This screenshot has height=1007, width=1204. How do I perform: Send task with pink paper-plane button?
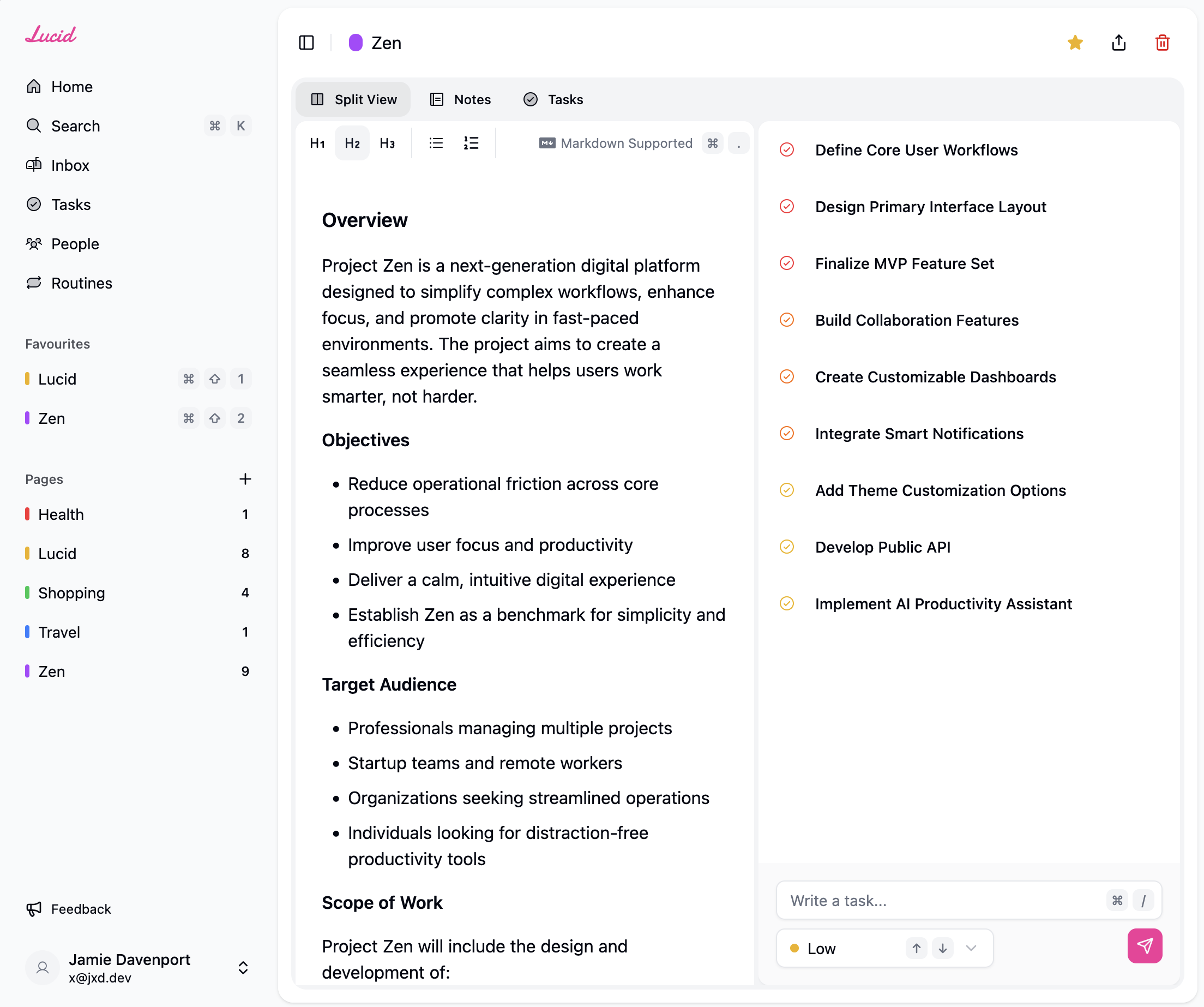[x=1145, y=946]
